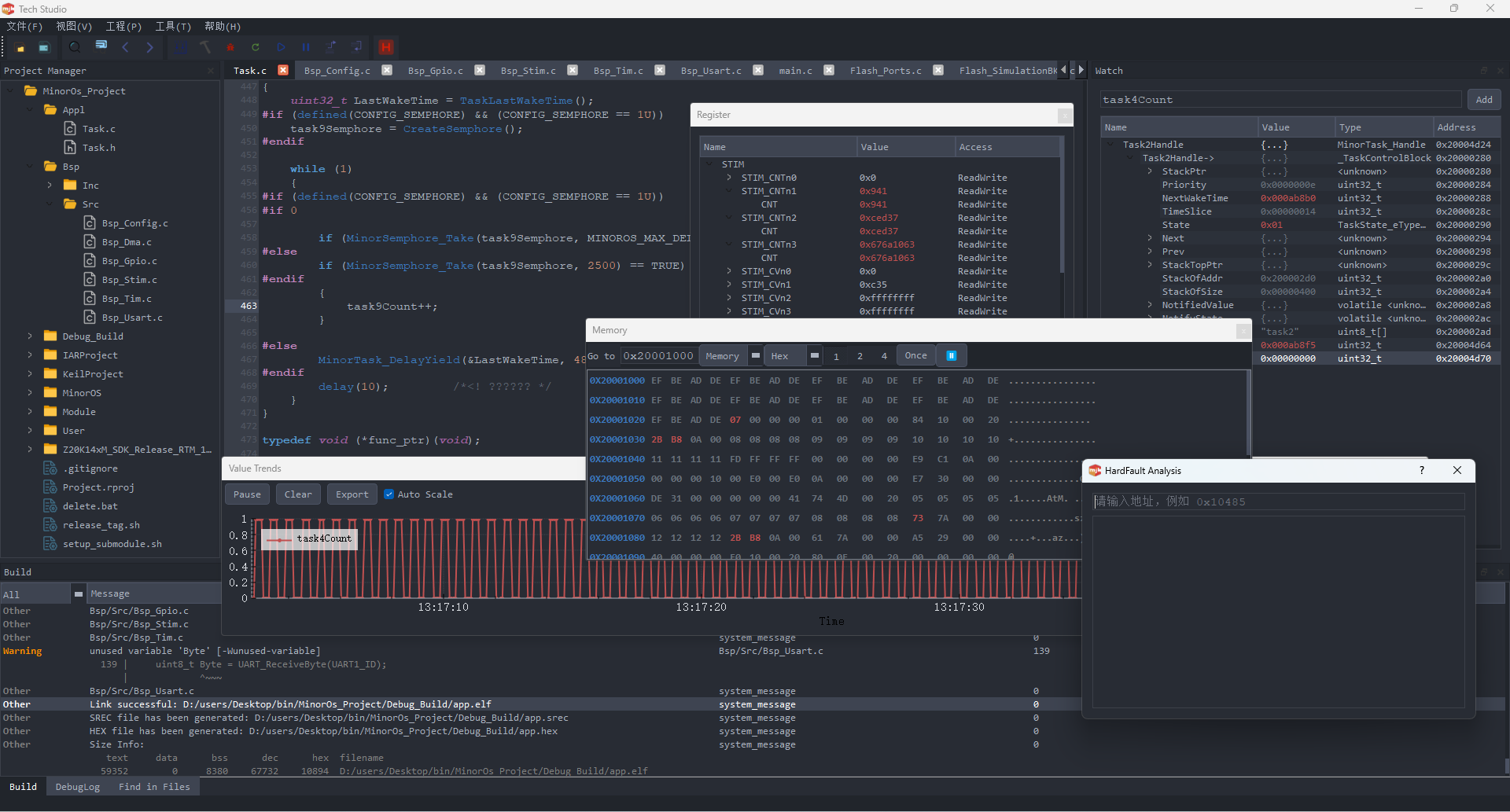Screen dimensions: 1510x812
Task: Close the Memory panel
Action: (x=1243, y=331)
